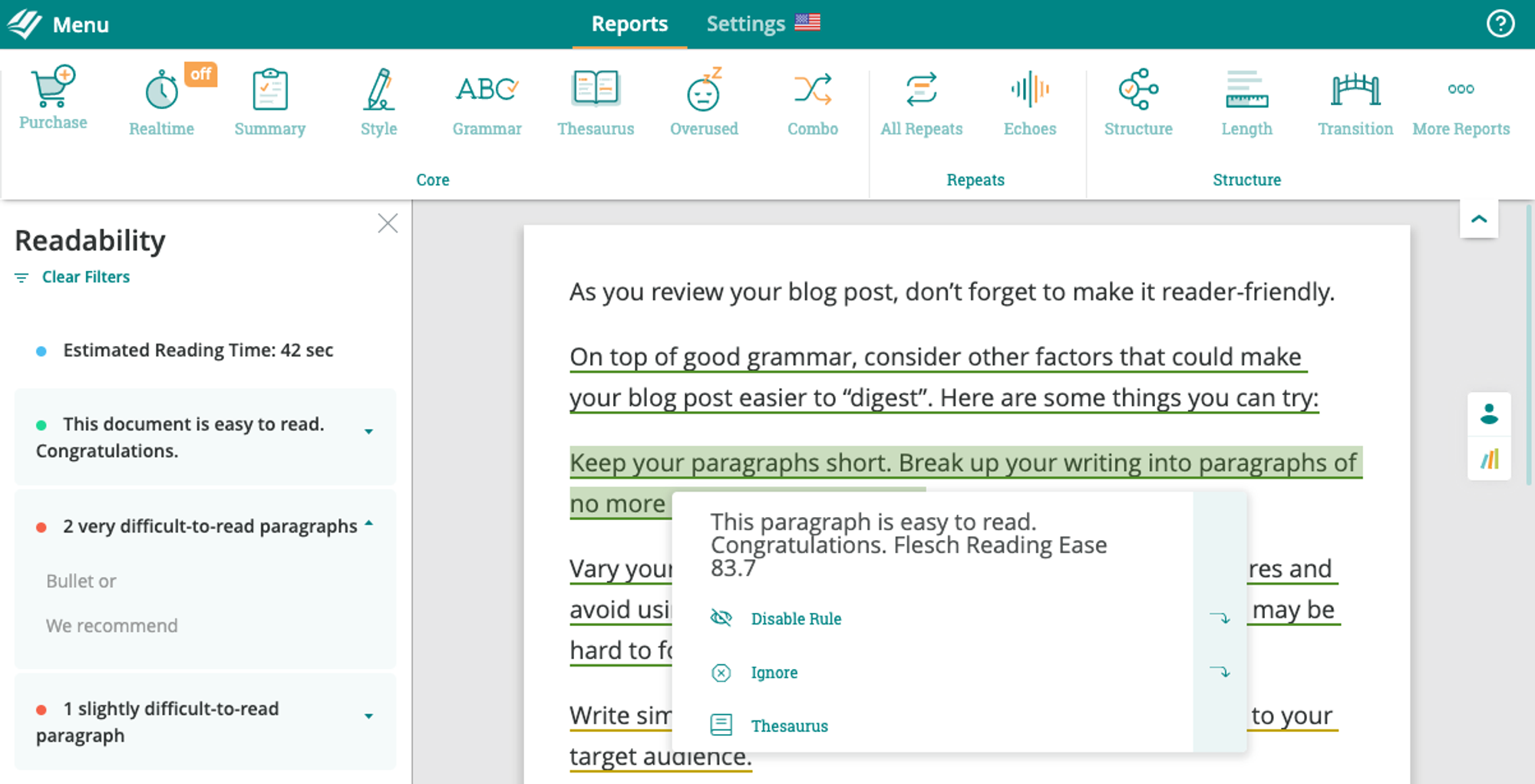This screenshot has width=1535, height=784.
Task: Expand the slightly difficult-to-read paragraph section
Action: (x=369, y=716)
